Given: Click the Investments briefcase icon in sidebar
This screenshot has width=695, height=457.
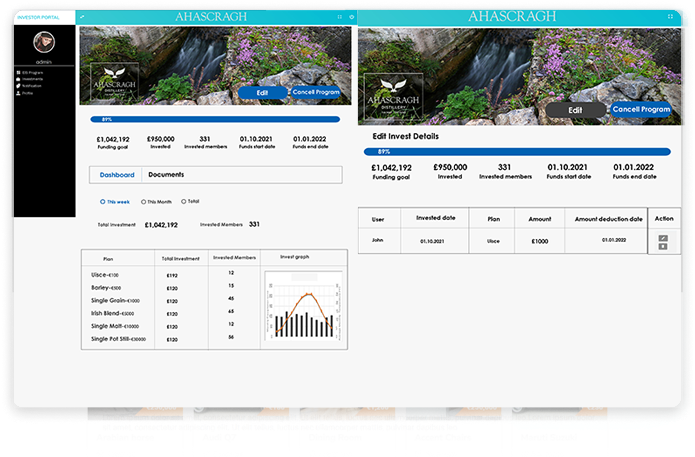Looking at the screenshot, I should coord(18,79).
